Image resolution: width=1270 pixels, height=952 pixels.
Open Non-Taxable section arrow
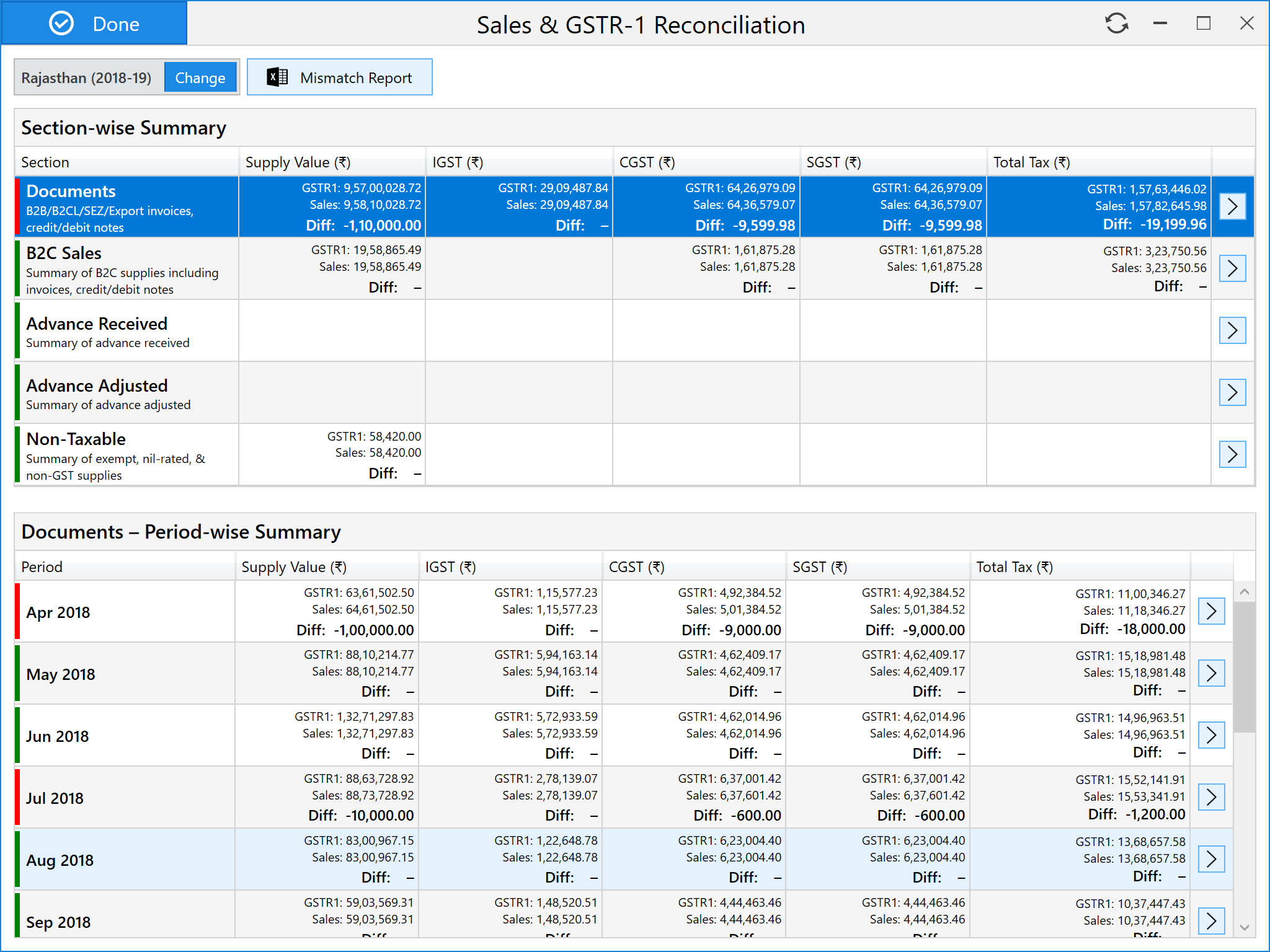pos(1232,454)
